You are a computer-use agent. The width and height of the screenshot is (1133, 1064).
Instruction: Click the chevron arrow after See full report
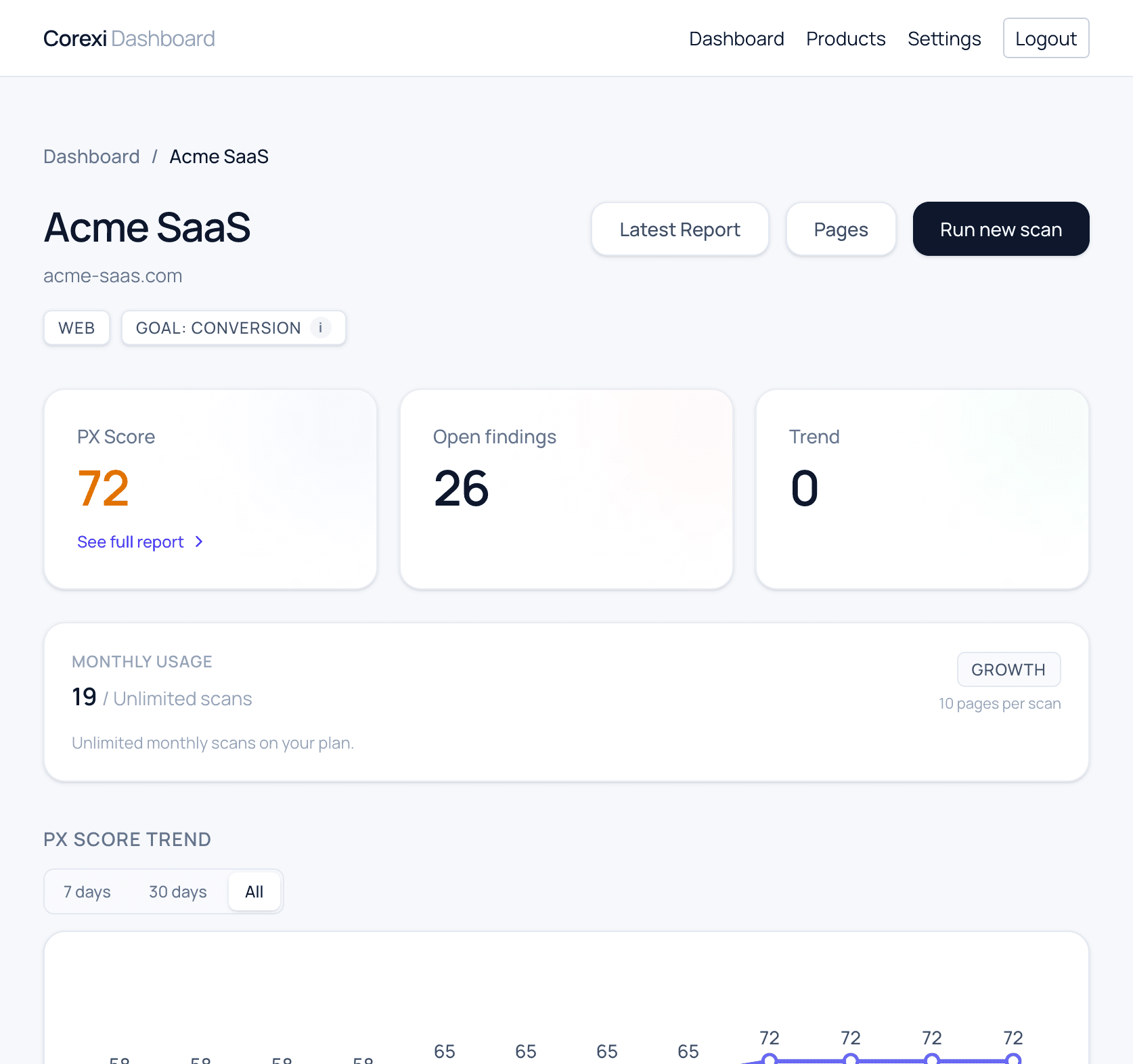tap(199, 541)
